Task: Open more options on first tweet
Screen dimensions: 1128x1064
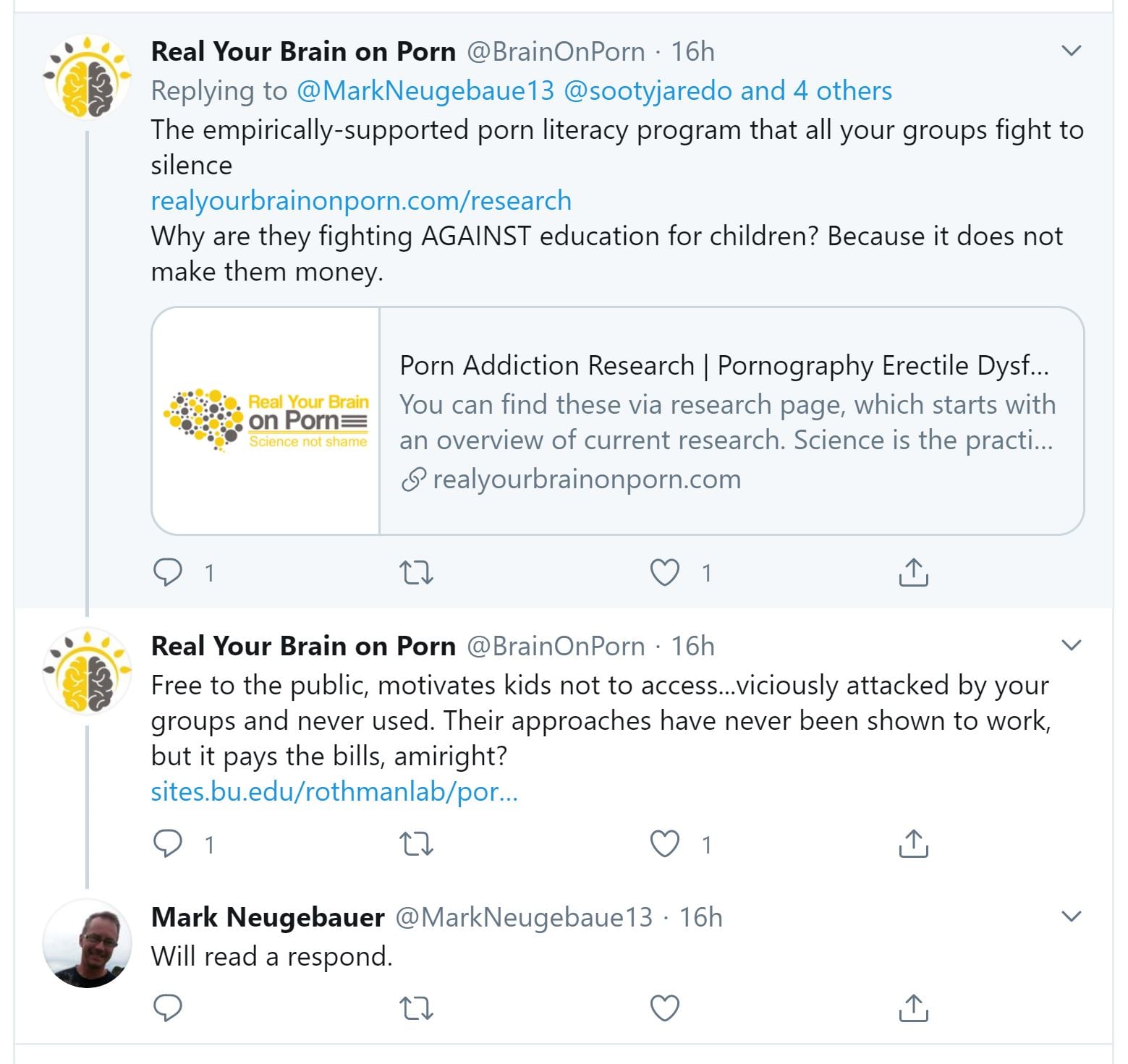Action: click(1071, 51)
